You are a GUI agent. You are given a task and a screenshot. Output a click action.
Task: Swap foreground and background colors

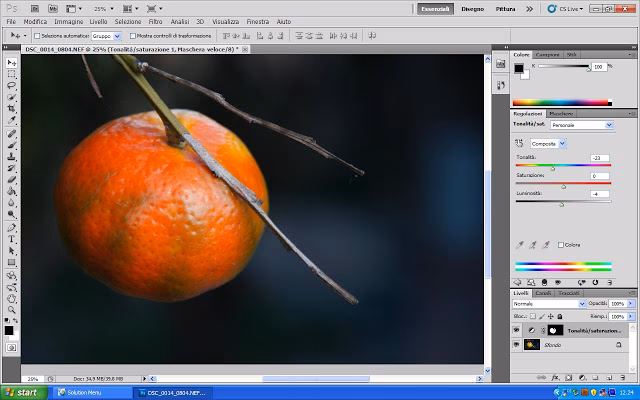tap(16, 321)
